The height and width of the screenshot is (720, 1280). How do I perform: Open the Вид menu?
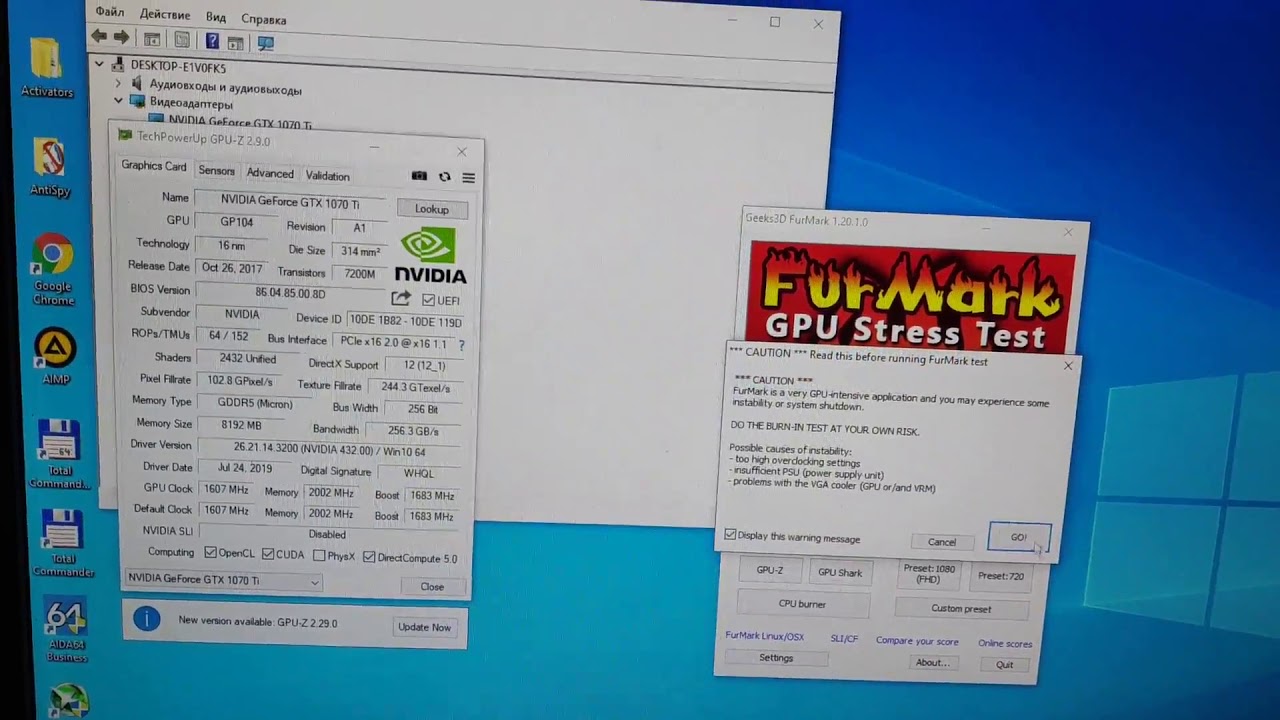pos(216,17)
